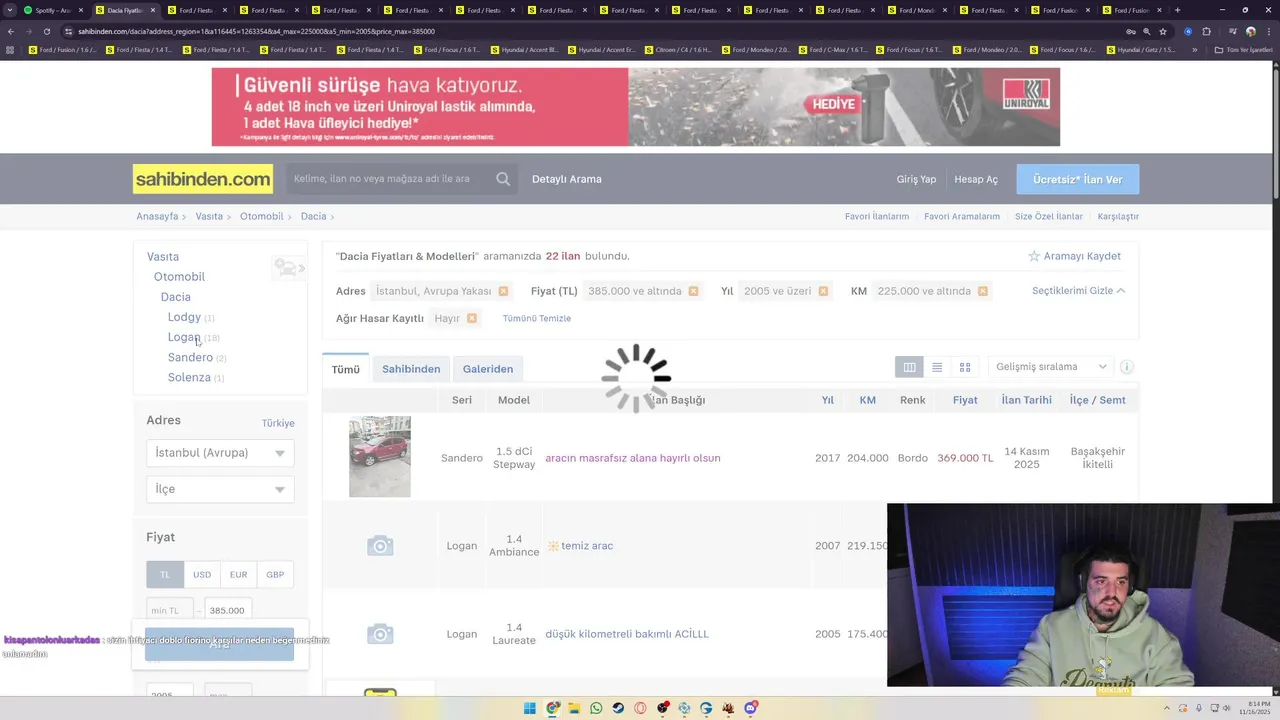Open a new browser tab
This screenshot has height=720, width=1280.
[x=1177, y=10]
